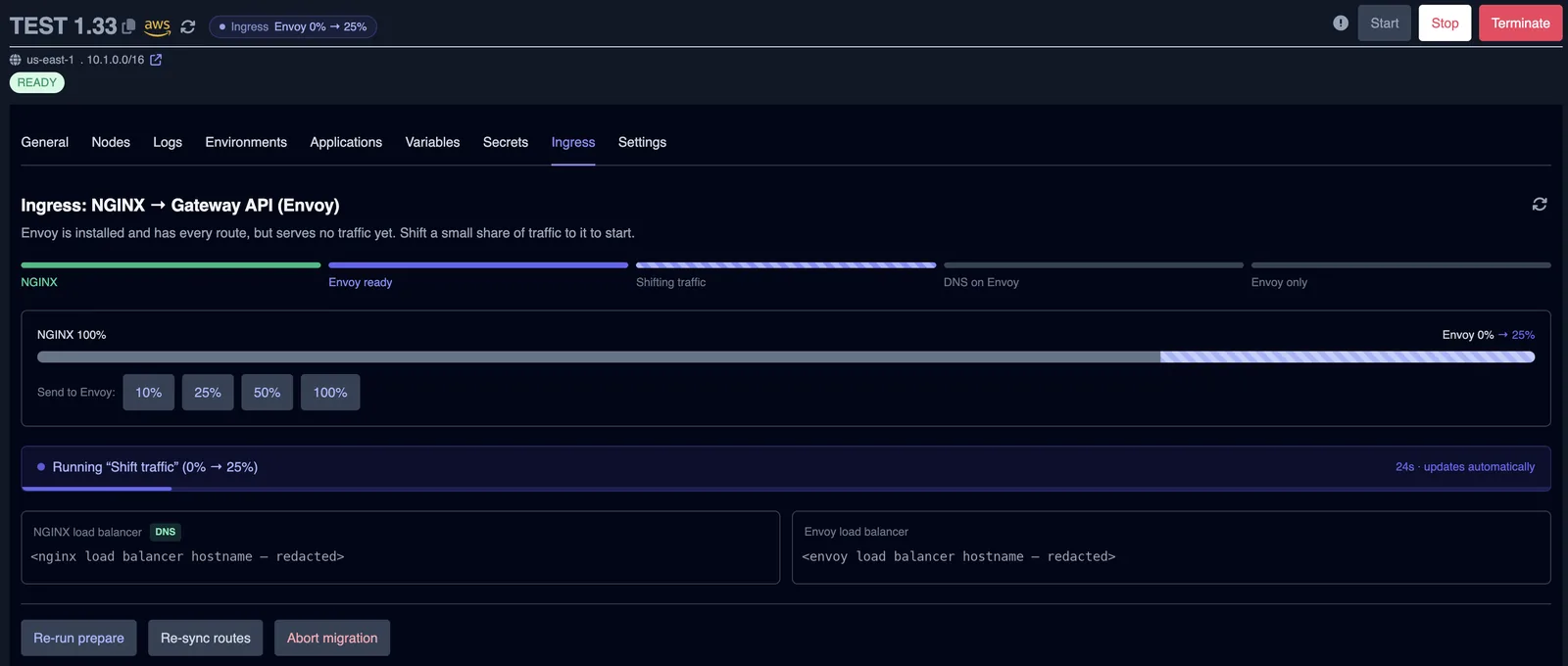Click the us-east-1 region label
Screen dimensions: 1568x666
50,60
